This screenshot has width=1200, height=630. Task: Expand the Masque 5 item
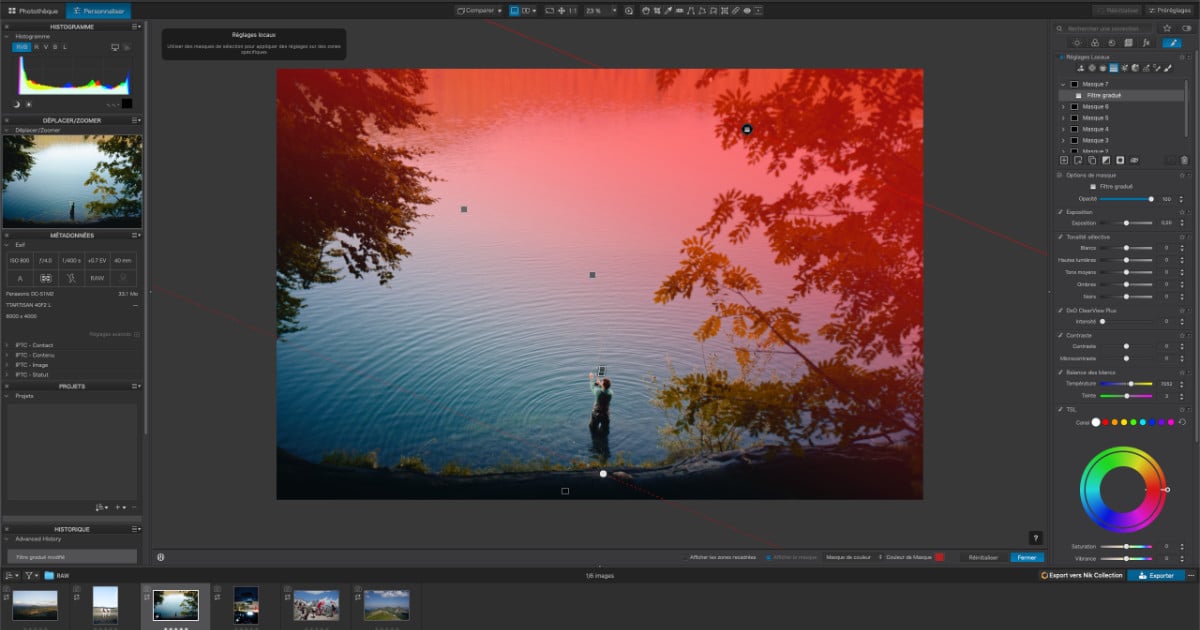click(1063, 118)
